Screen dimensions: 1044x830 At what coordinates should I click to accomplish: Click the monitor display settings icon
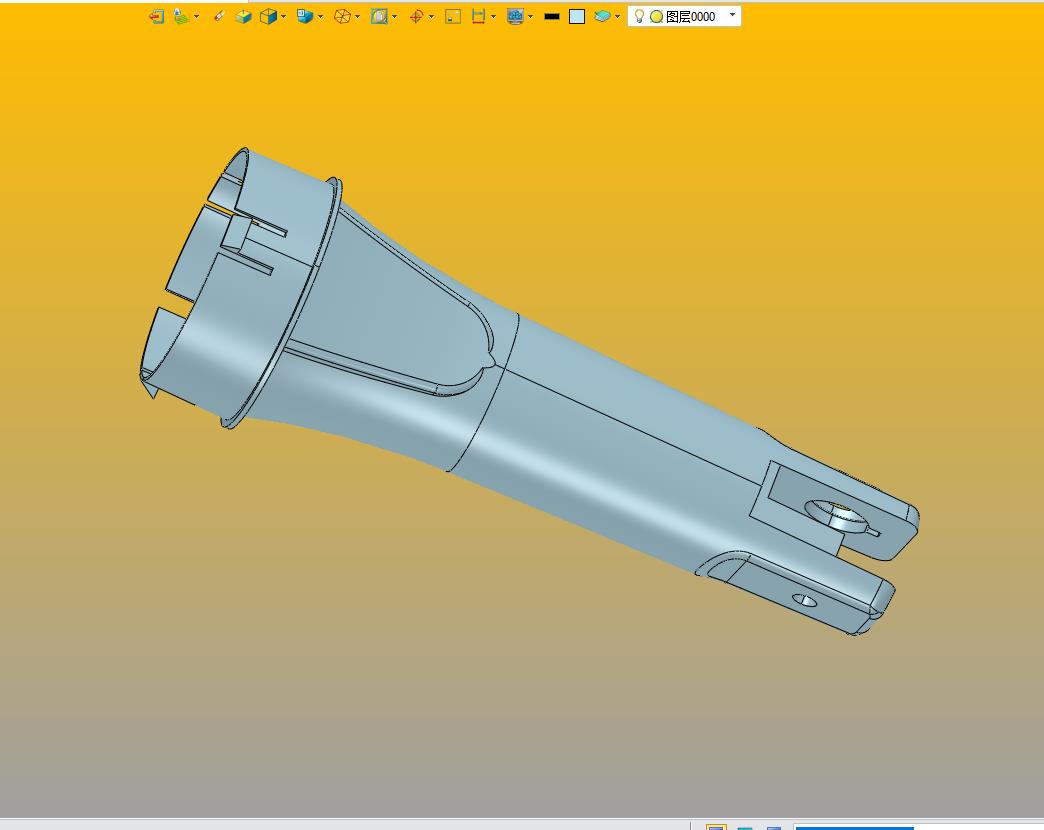(x=515, y=17)
